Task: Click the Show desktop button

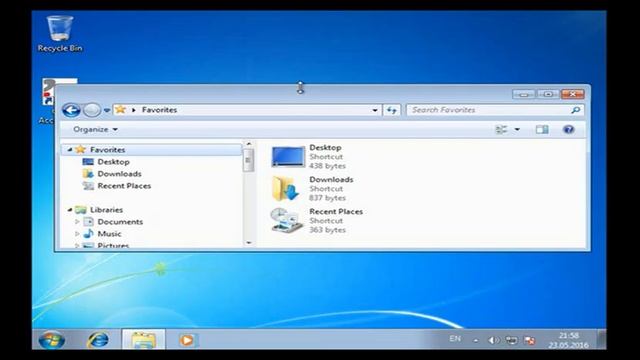Action: [602, 340]
